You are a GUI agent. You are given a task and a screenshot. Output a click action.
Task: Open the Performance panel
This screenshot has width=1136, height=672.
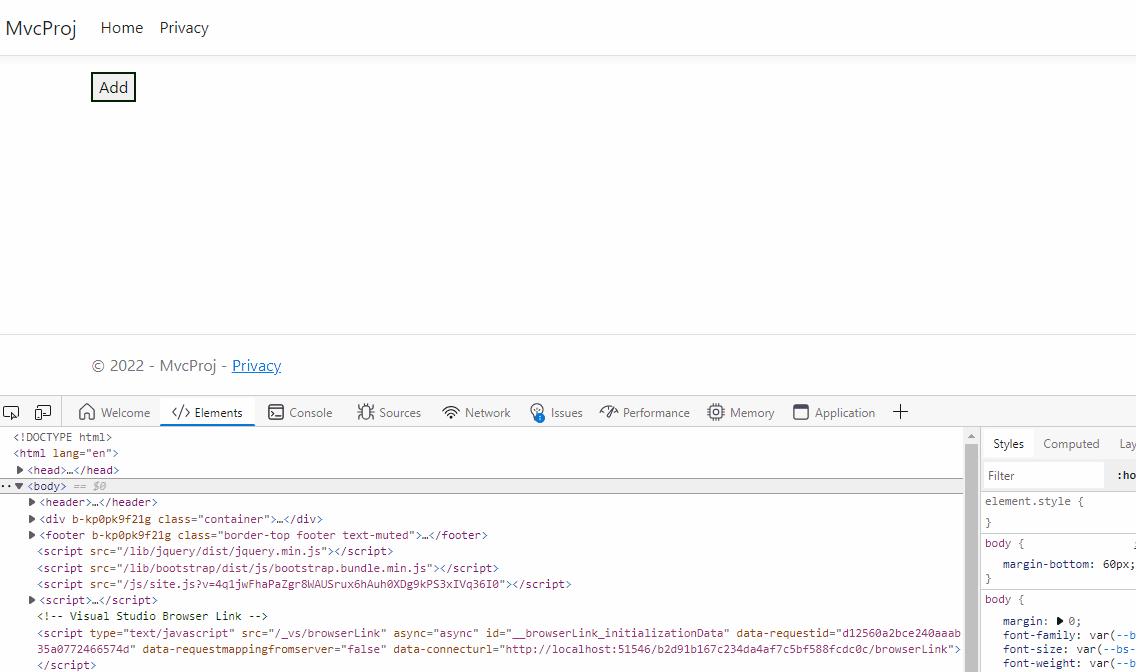644,412
